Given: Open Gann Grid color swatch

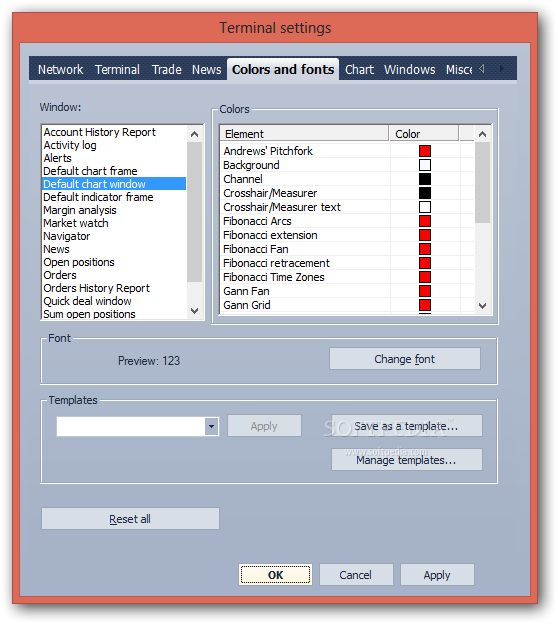Looking at the screenshot, I should point(425,305).
